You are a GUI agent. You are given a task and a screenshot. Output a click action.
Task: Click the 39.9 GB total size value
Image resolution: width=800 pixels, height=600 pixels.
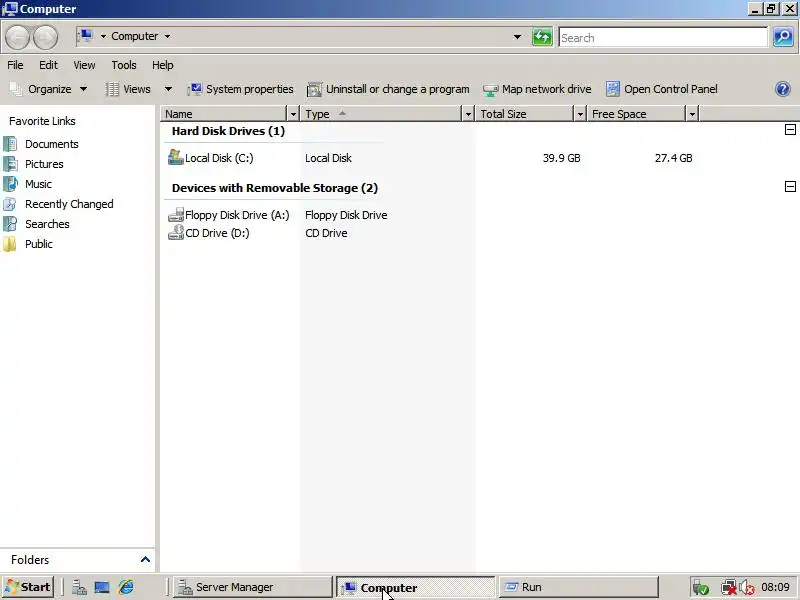tap(561, 158)
